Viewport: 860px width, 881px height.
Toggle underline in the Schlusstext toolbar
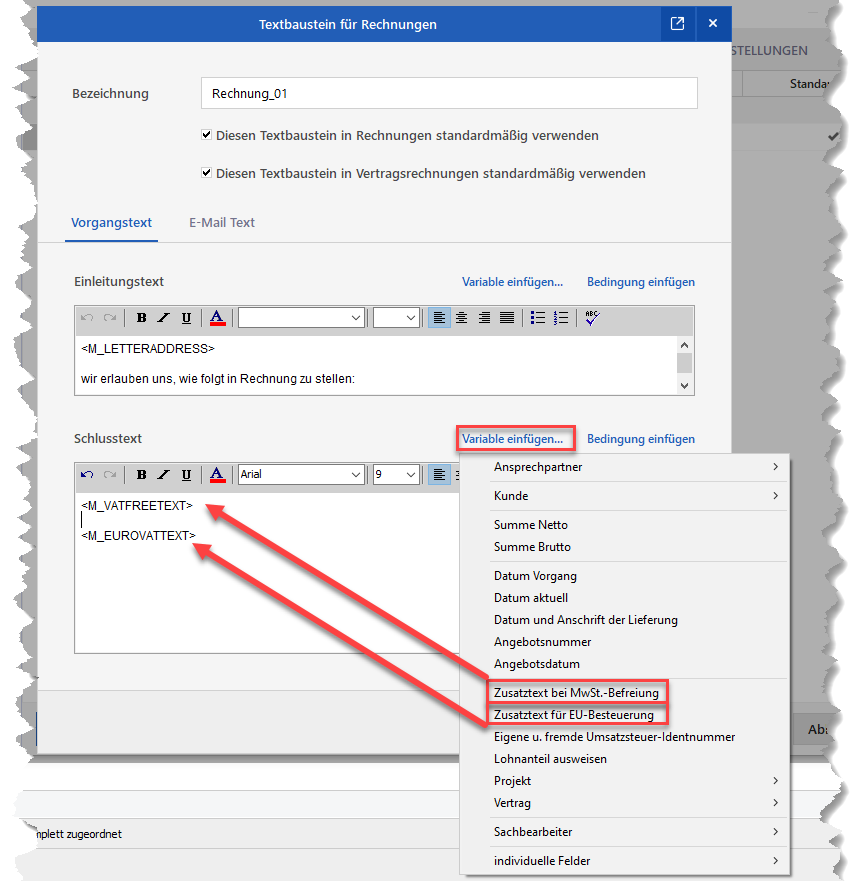(x=186, y=474)
